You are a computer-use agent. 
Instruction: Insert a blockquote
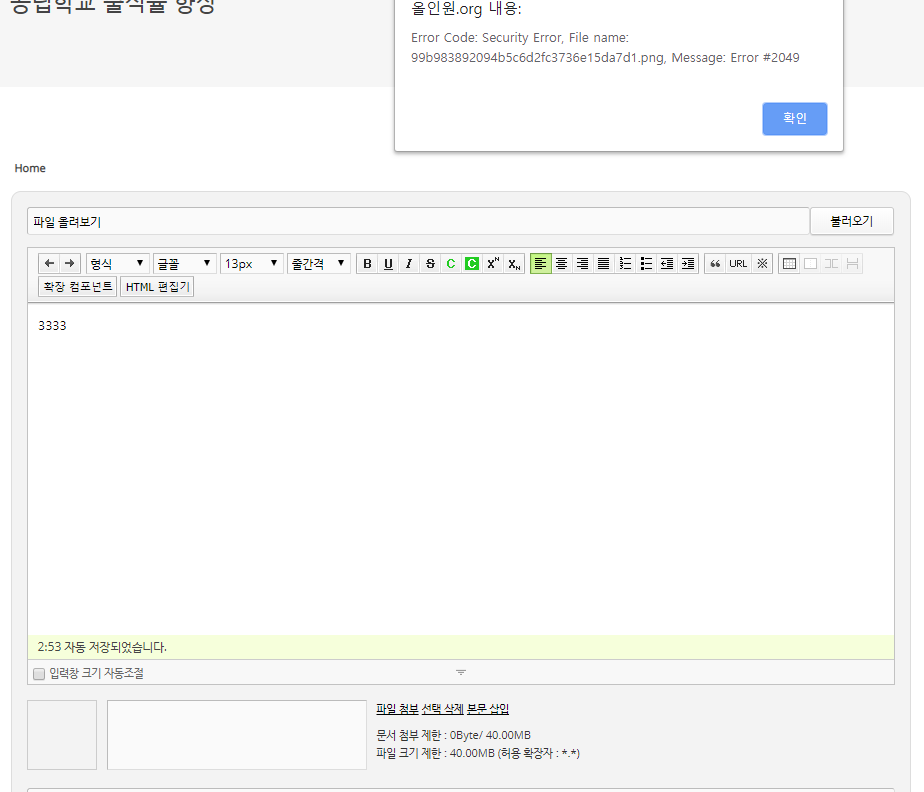pos(715,264)
